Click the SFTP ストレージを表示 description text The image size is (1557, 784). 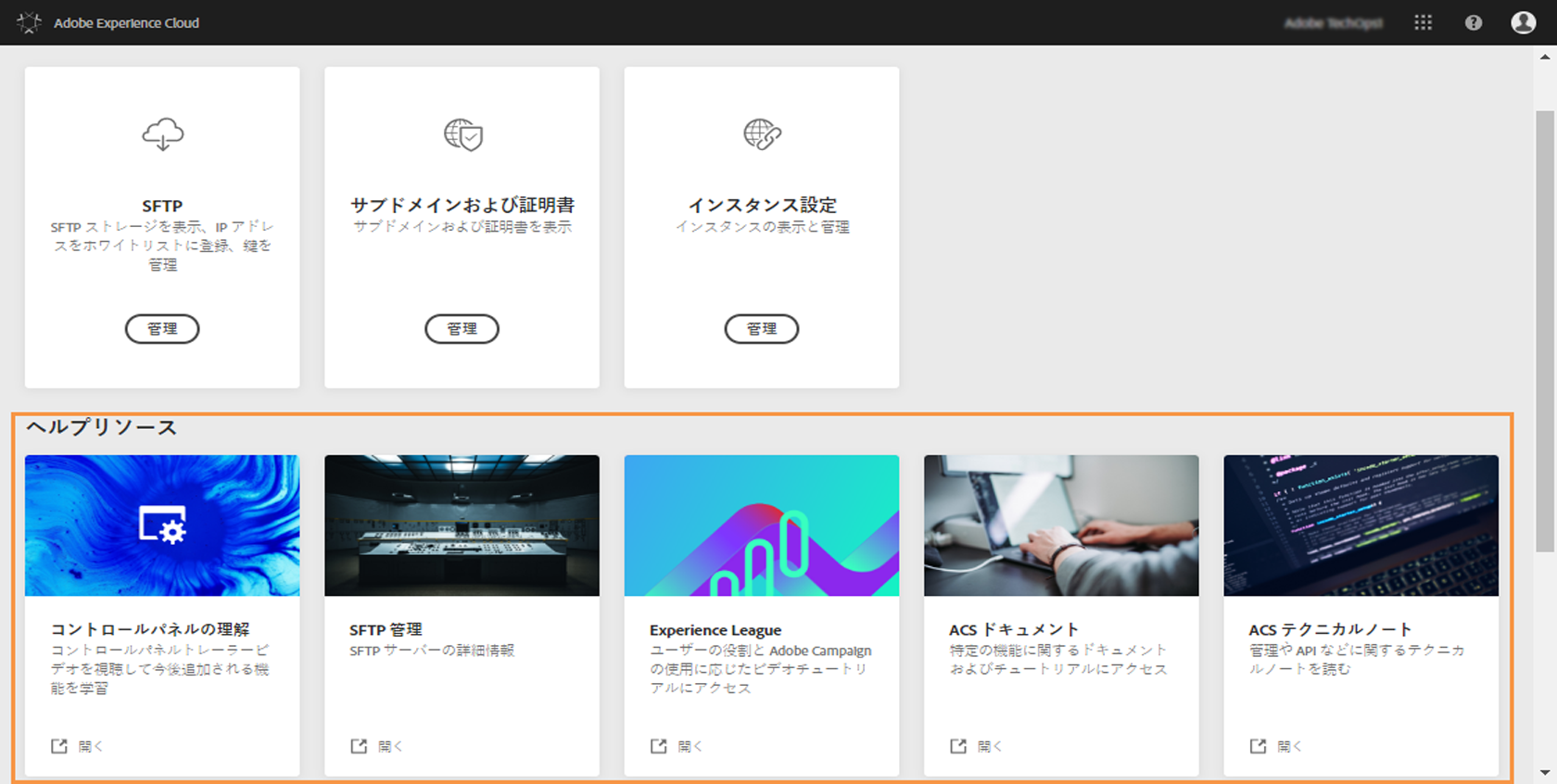pos(162,246)
